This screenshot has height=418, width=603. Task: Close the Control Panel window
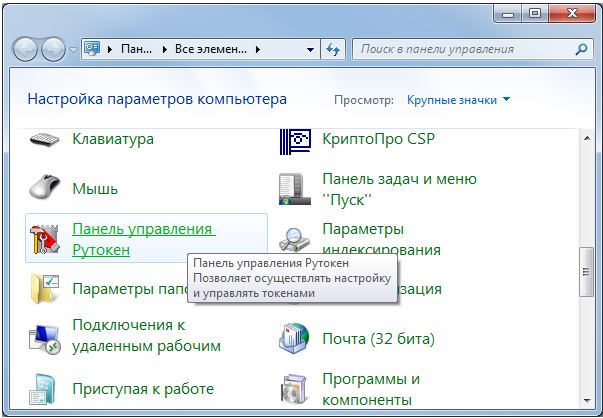pos(572,14)
